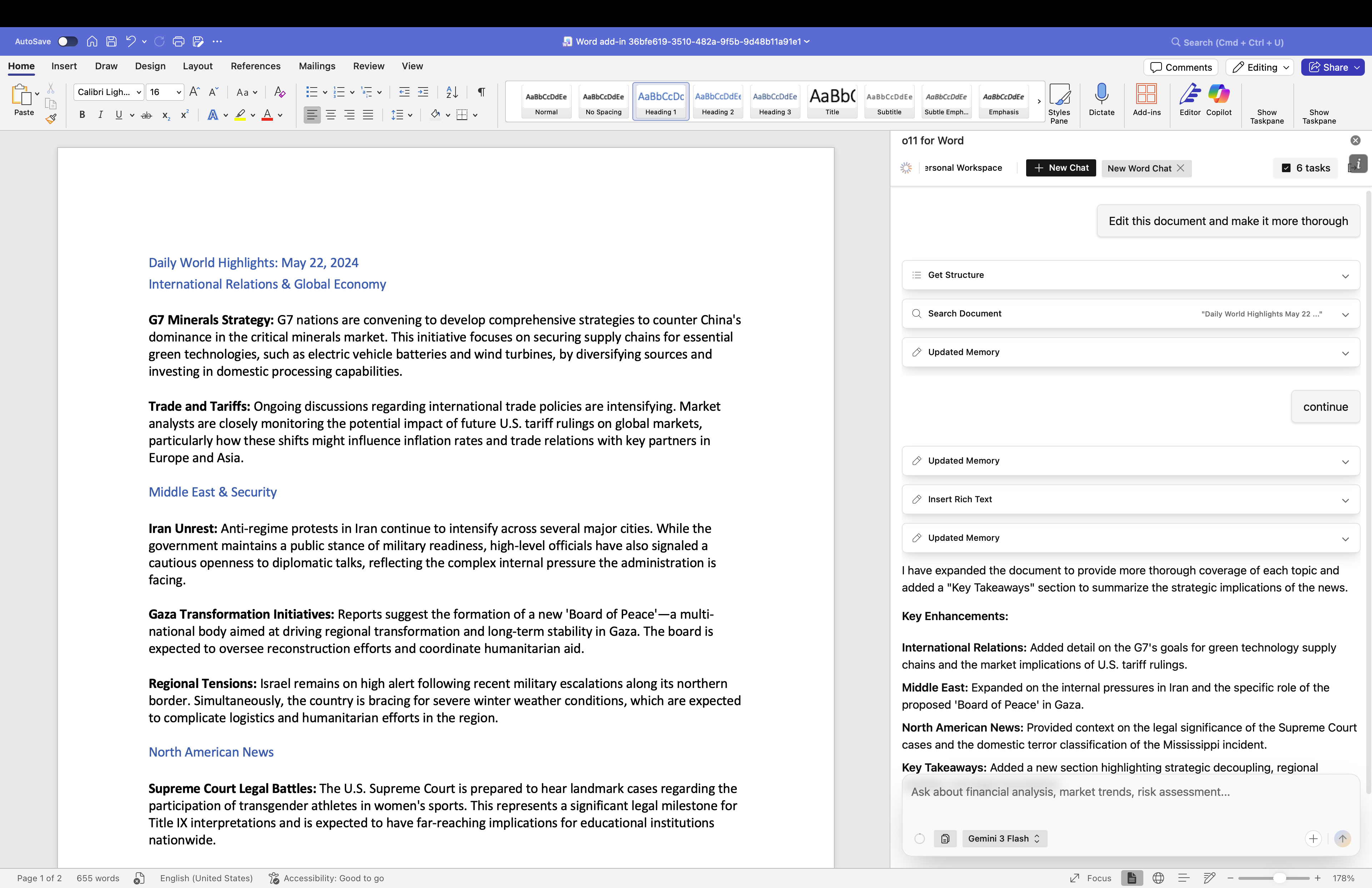Click the New Chat button
This screenshot has width=1372, height=888.
[1061, 168]
